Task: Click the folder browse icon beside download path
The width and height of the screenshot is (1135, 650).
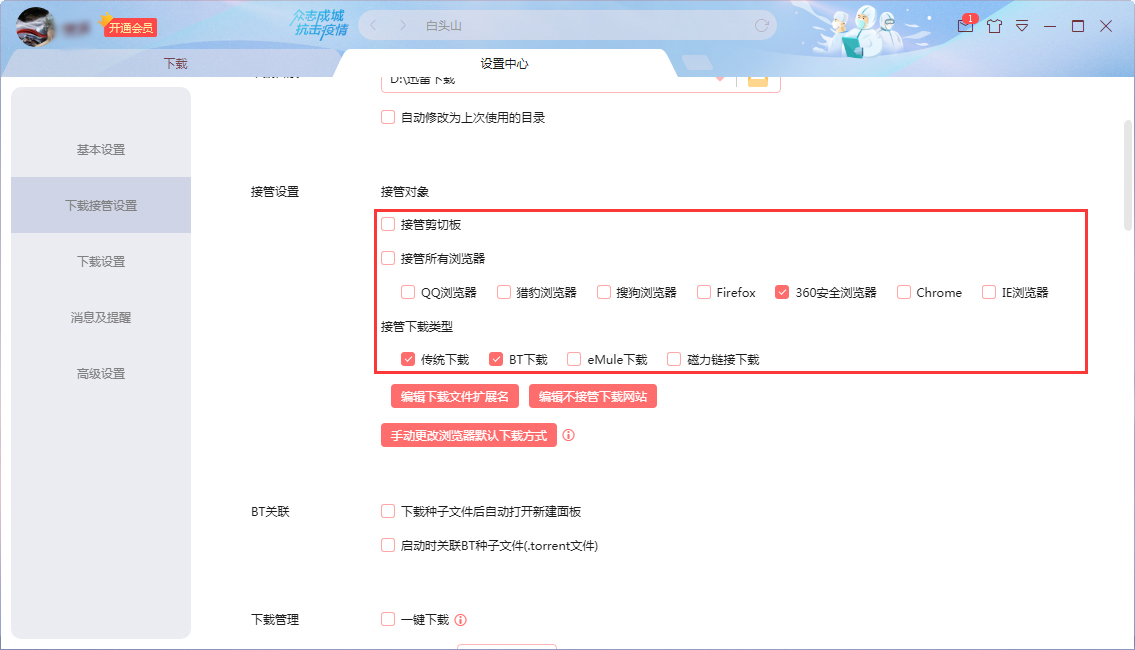Action: click(758, 79)
